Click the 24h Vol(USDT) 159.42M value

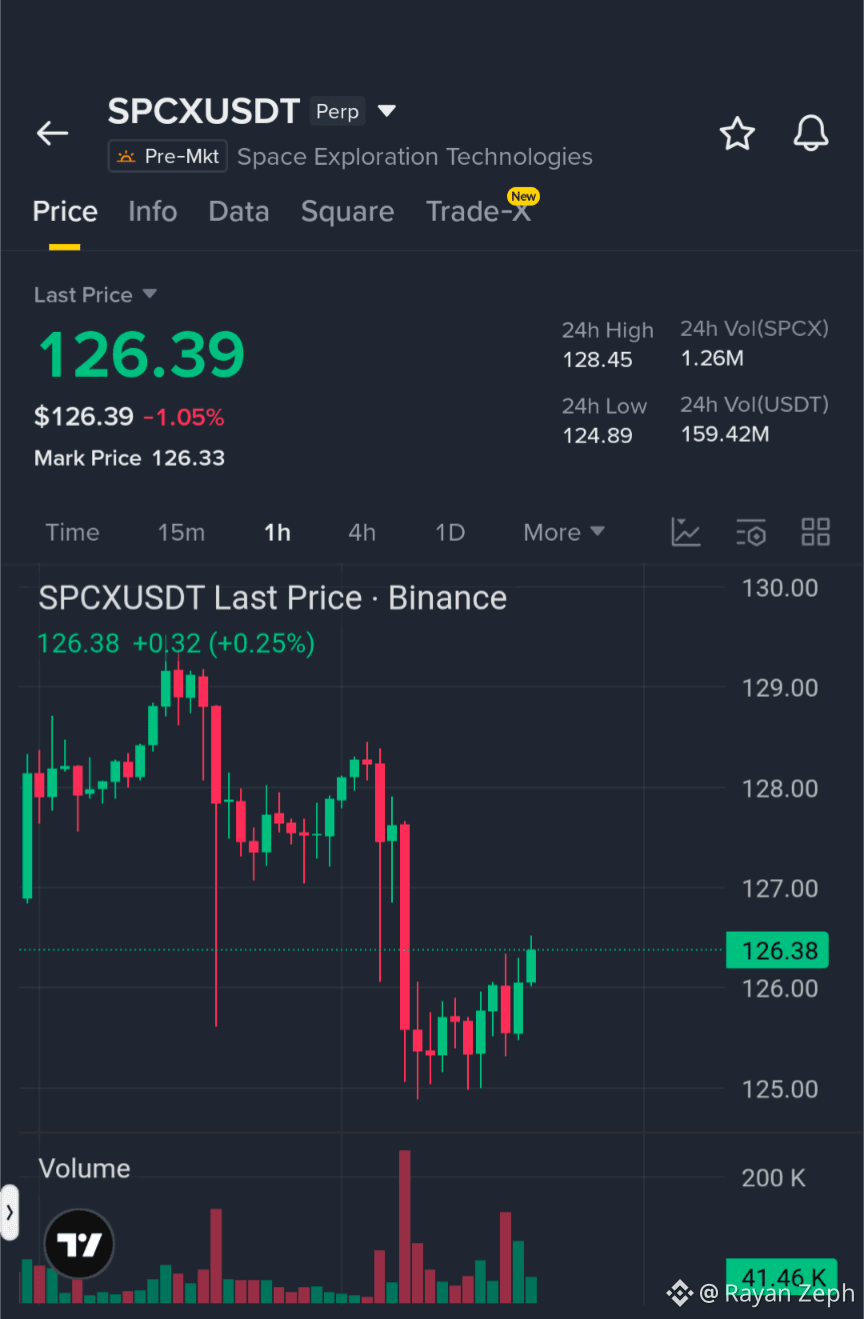(725, 435)
